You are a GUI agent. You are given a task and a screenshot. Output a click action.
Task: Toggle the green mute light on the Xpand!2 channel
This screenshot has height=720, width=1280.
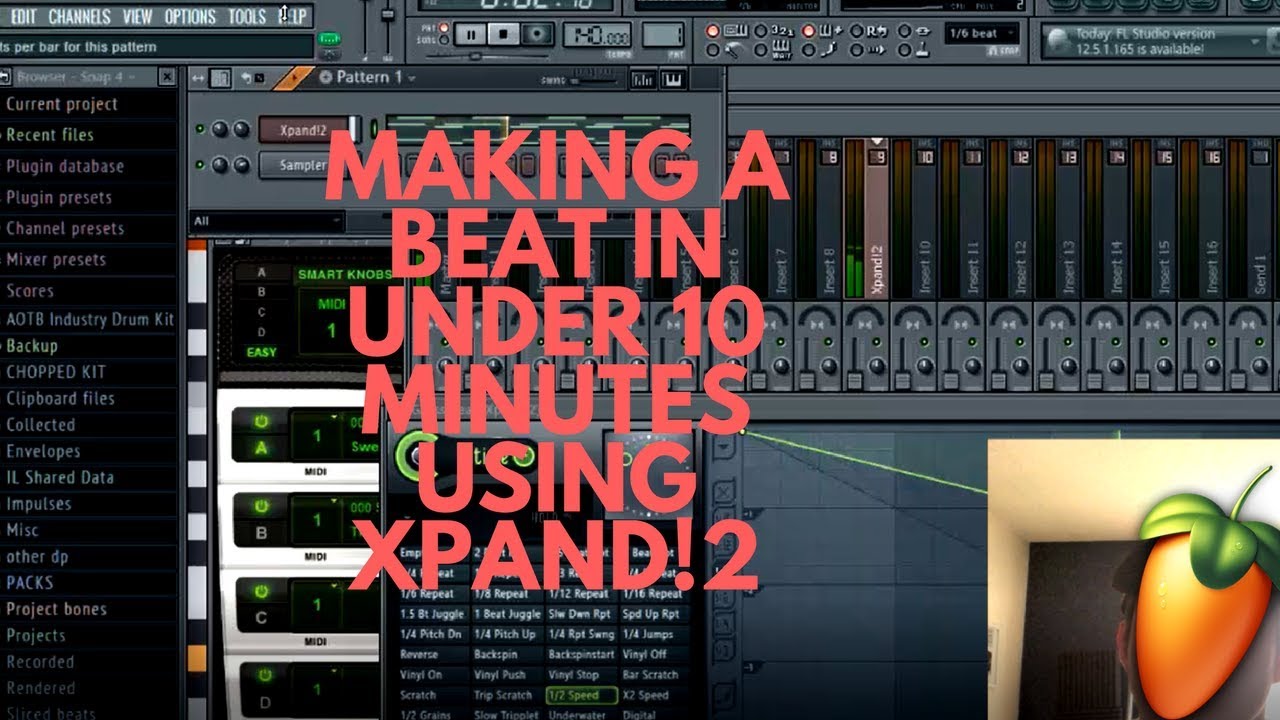[x=200, y=128]
